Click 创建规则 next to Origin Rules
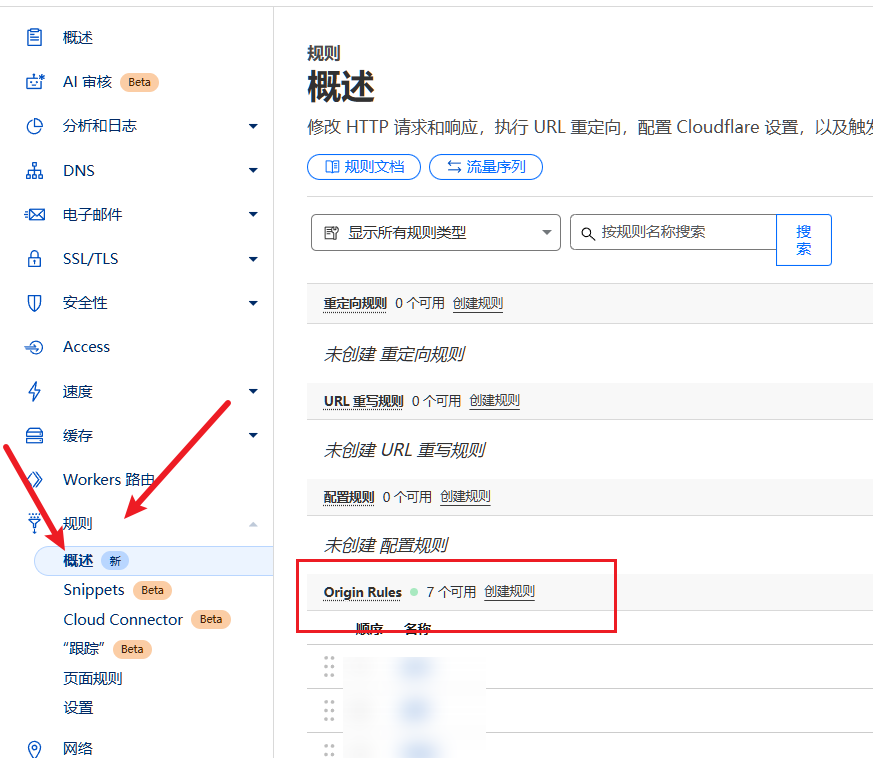Image resolution: width=873 pixels, height=758 pixels. point(509,591)
